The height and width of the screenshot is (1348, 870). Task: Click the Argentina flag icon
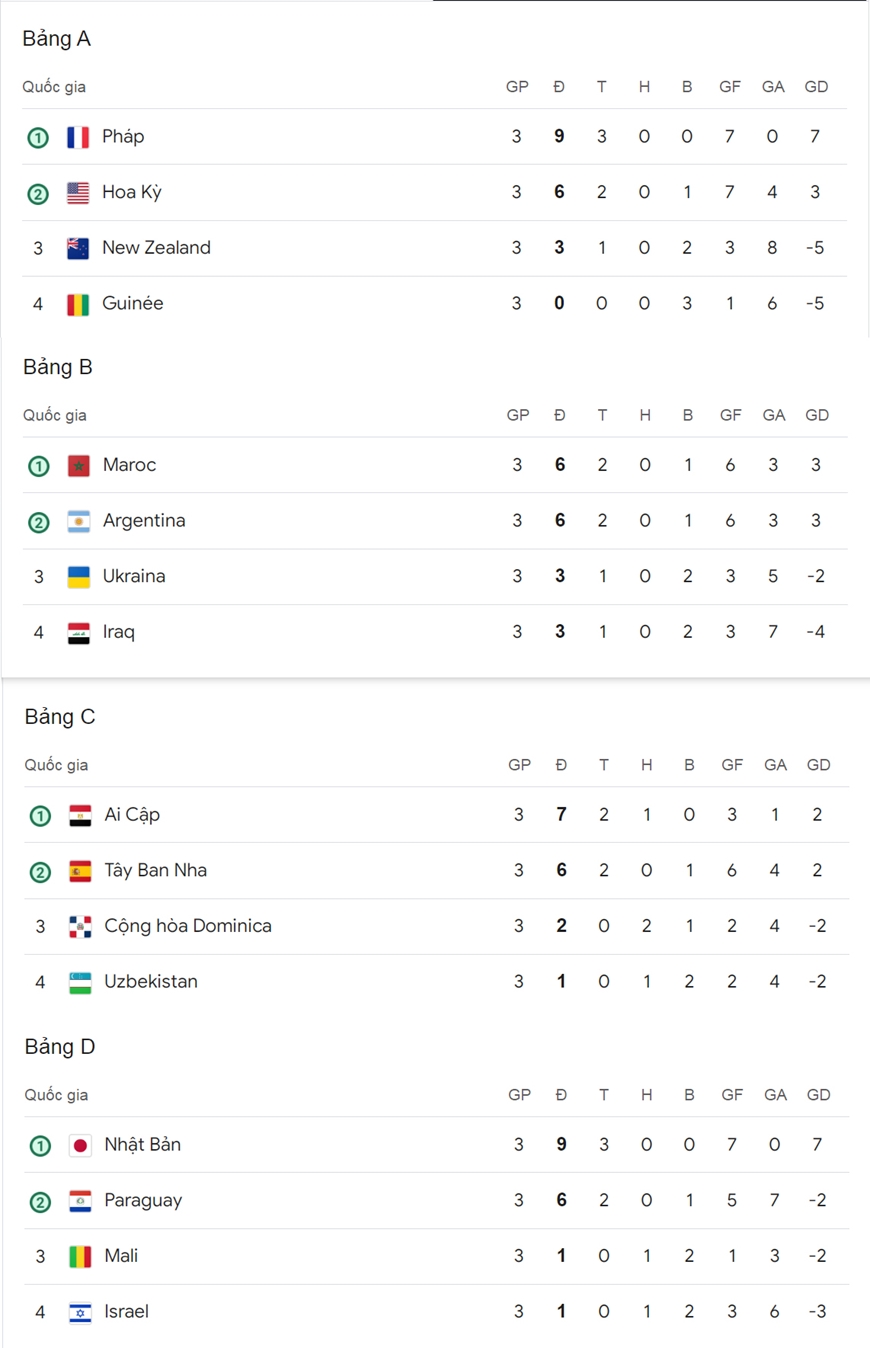click(x=79, y=521)
